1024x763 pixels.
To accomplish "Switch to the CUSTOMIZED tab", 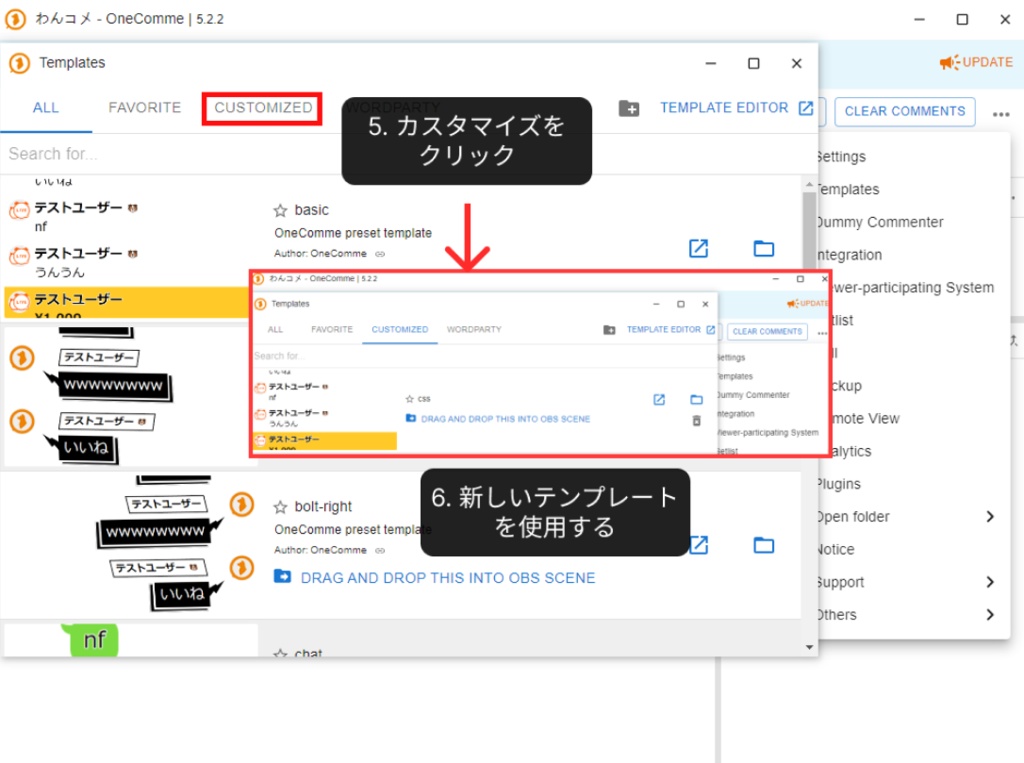I will tap(261, 108).
